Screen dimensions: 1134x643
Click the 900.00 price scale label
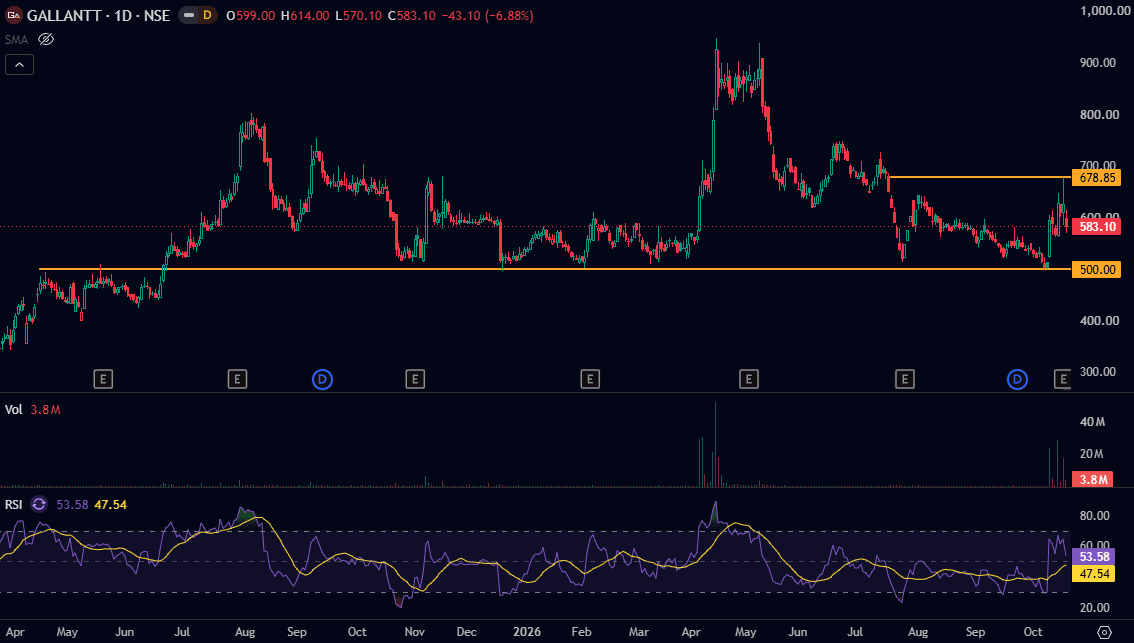(1098, 63)
